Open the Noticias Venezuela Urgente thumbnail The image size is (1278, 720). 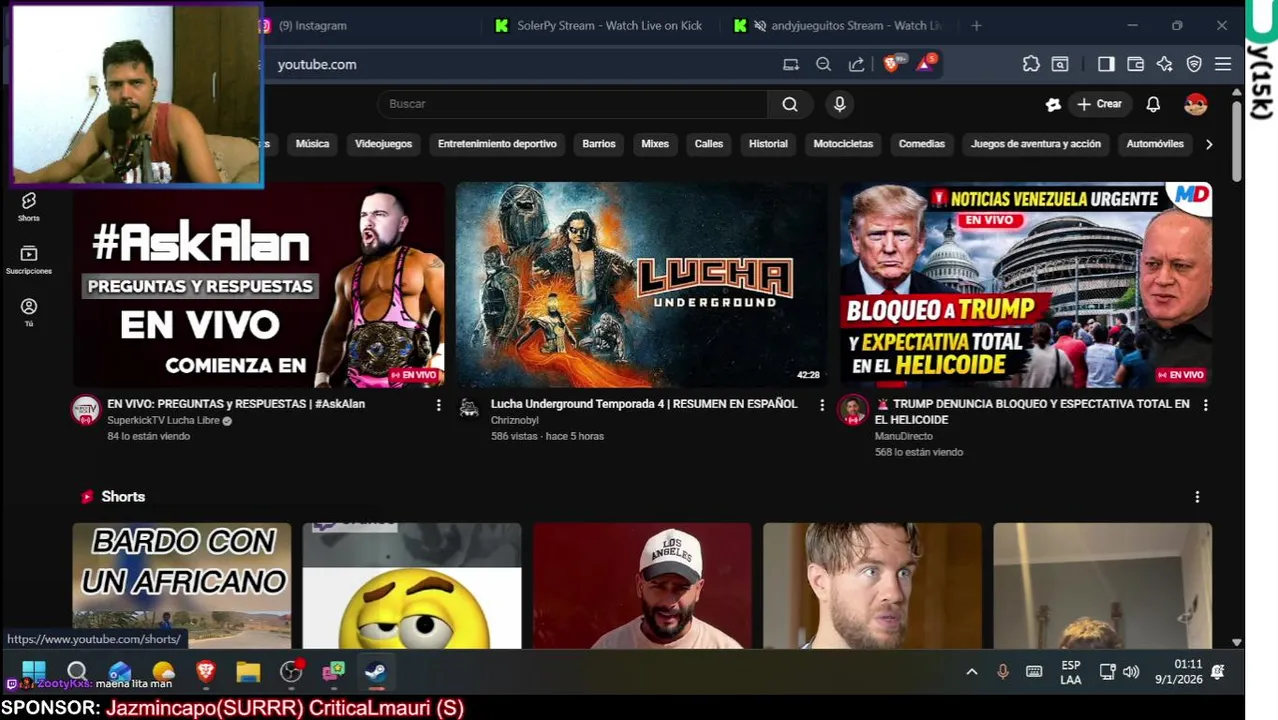point(1026,285)
